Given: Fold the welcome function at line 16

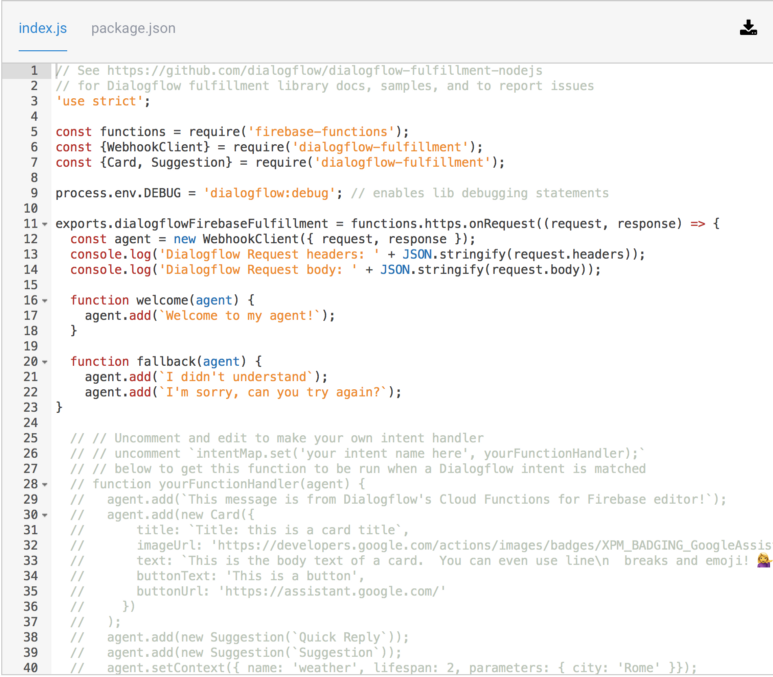Looking at the screenshot, I should pyautogui.click(x=44, y=301).
